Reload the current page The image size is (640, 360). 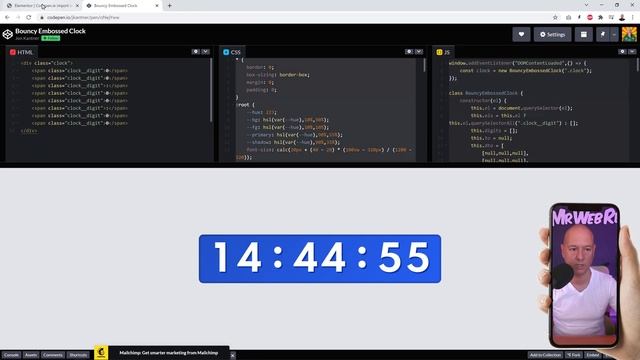click(x=29, y=18)
